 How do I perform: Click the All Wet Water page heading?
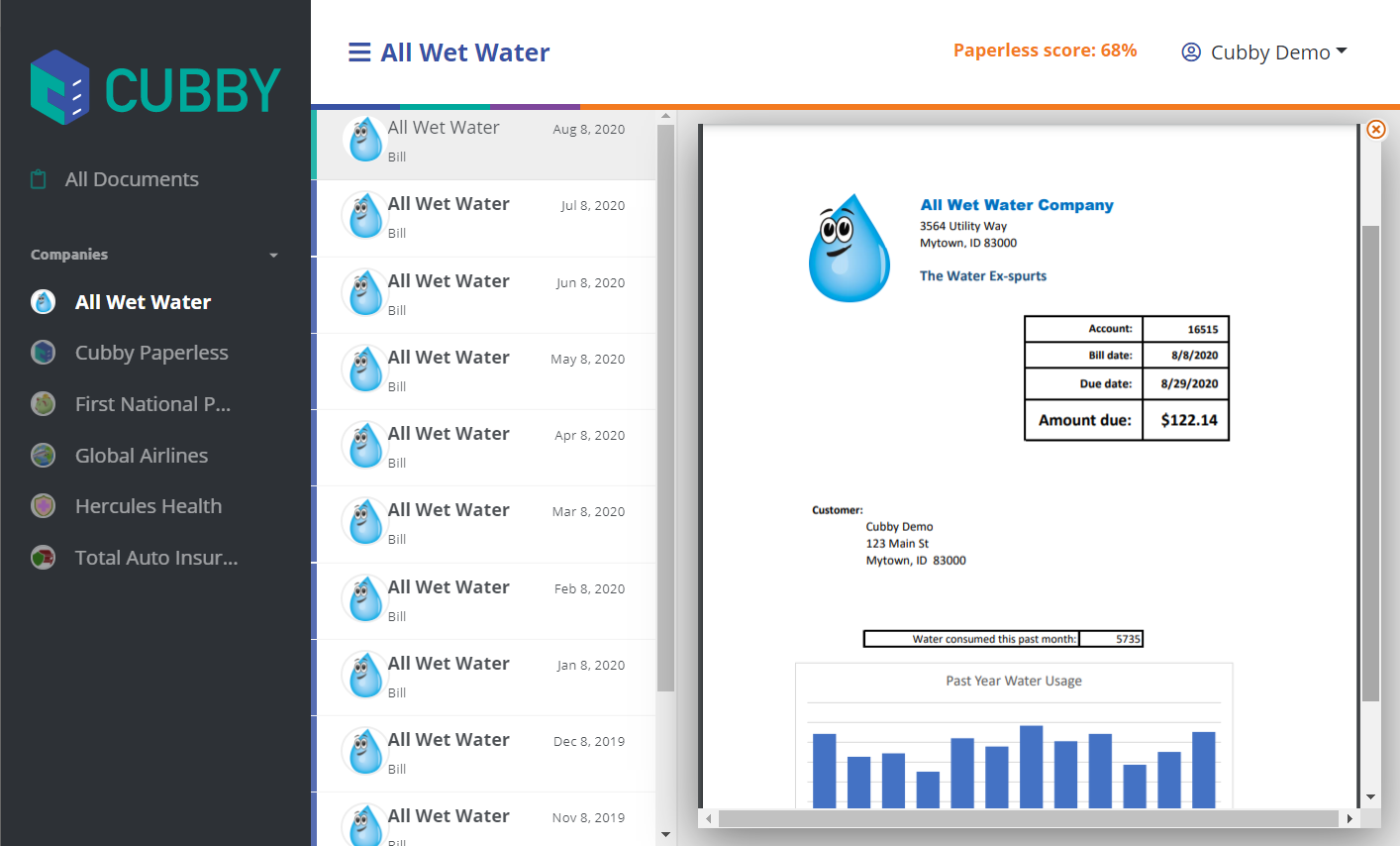click(x=465, y=53)
